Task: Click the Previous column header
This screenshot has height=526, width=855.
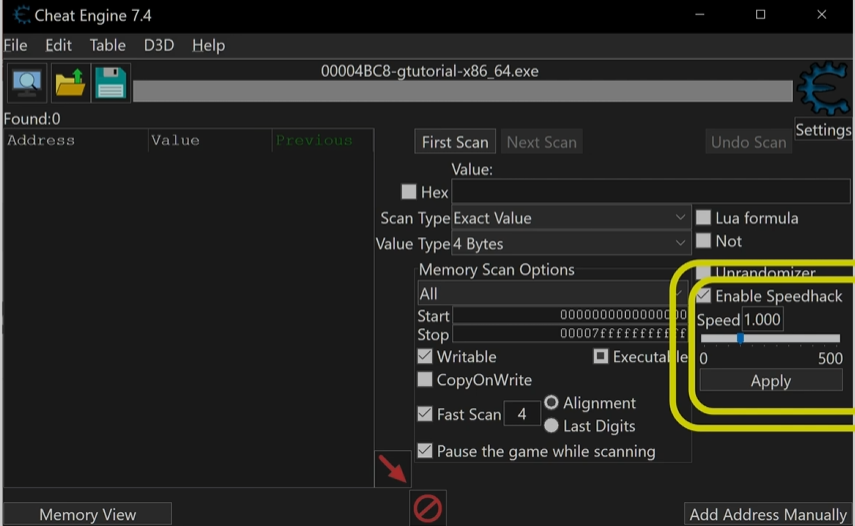Action: click(322, 140)
